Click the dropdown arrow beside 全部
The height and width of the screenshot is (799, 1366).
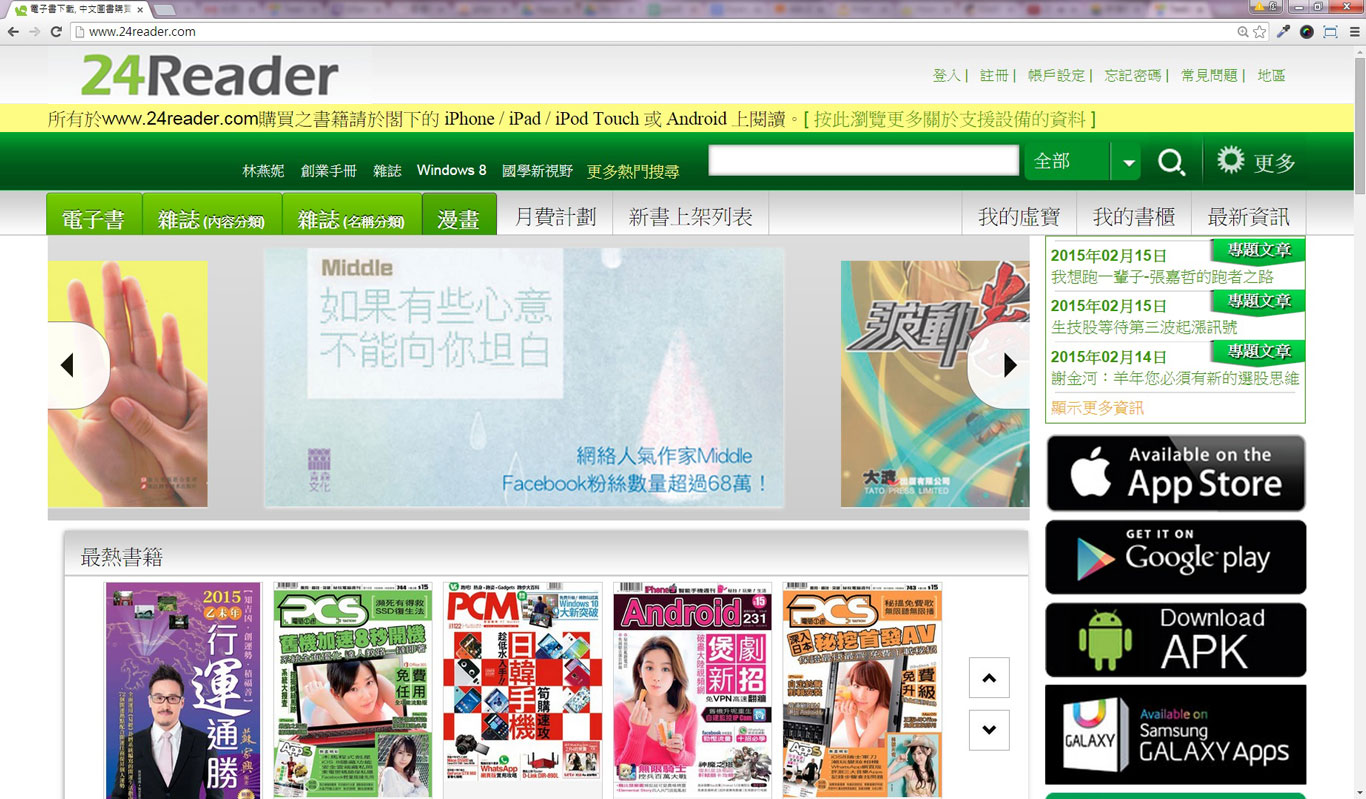[x=1128, y=162]
